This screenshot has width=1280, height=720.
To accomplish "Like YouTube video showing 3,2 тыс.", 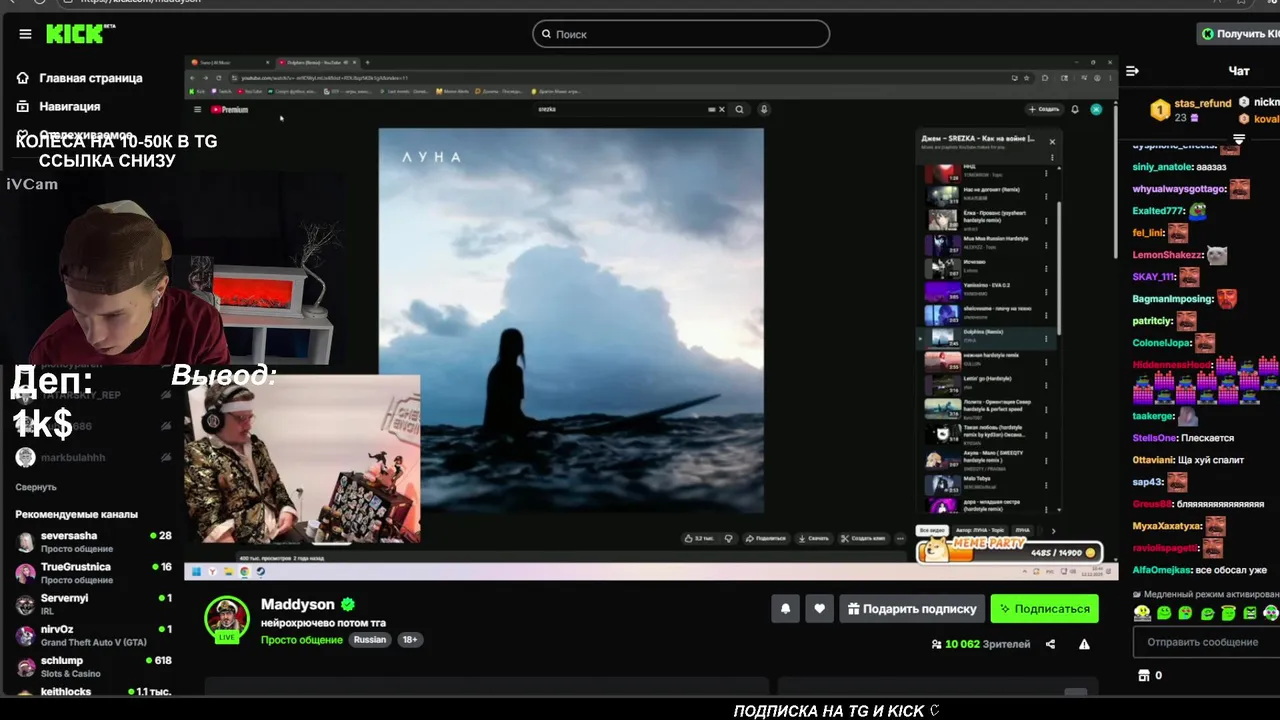I will (x=701, y=538).
